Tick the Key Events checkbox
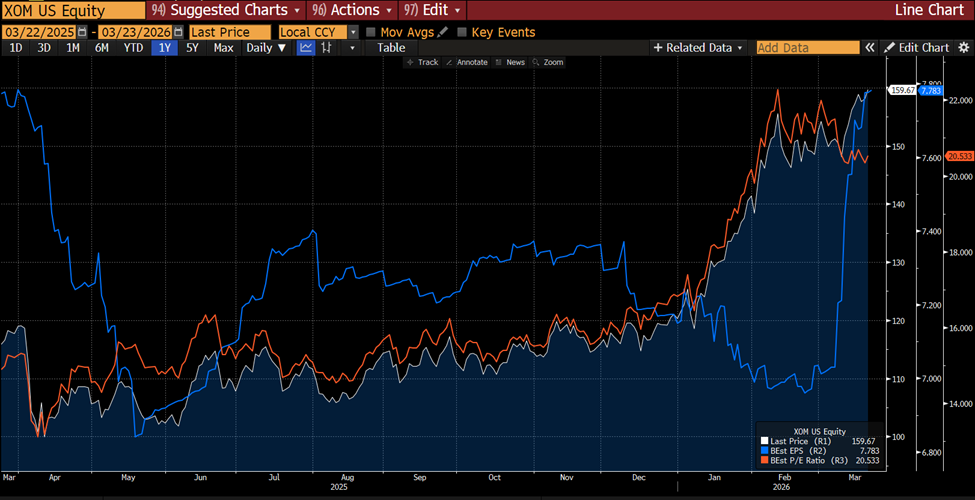Screen dimensions: 975x500 click(462, 32)
